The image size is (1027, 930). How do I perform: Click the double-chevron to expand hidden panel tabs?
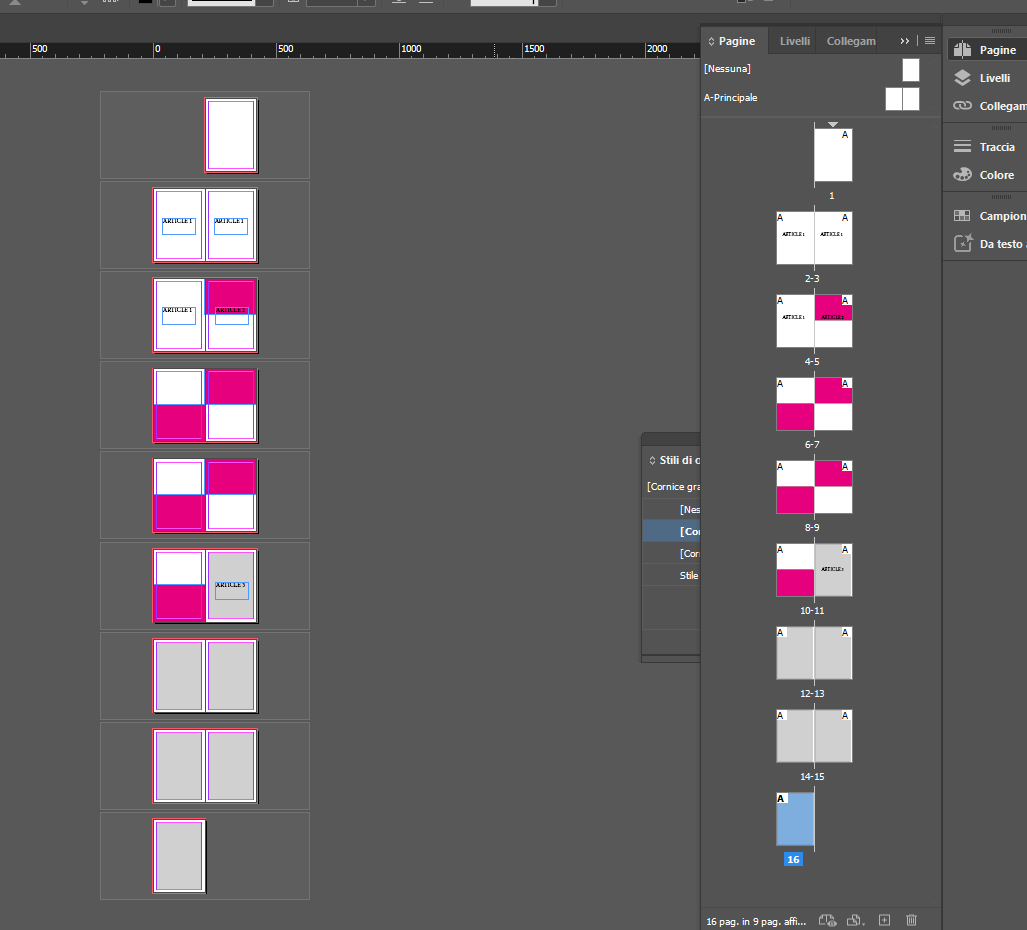click(904, 40)
